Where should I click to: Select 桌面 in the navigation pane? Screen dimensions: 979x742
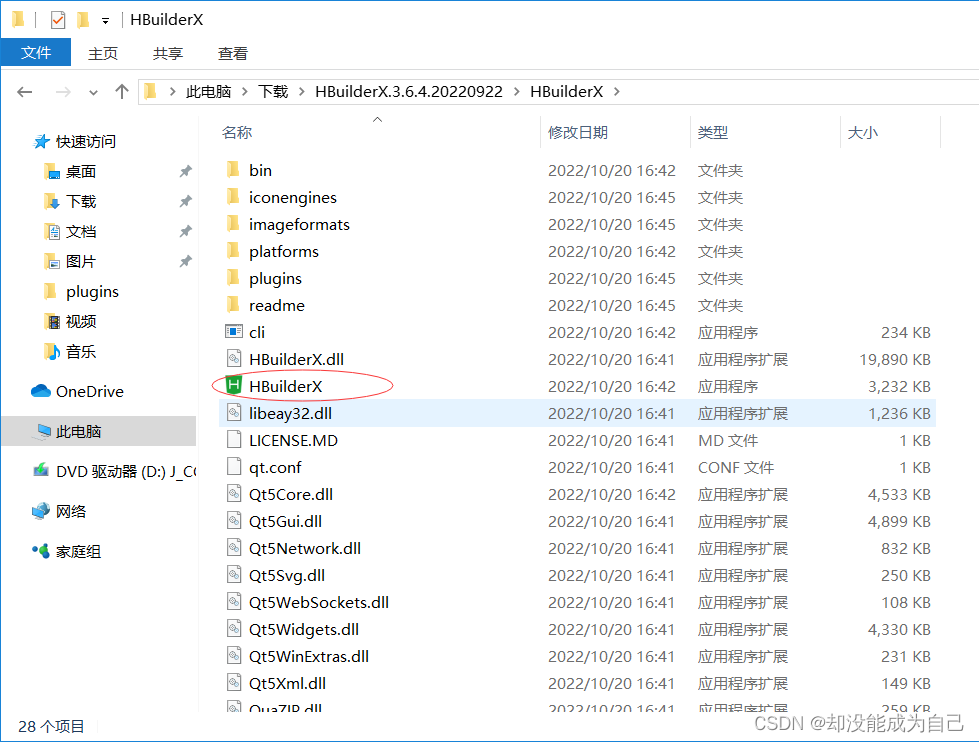point(81,172)
